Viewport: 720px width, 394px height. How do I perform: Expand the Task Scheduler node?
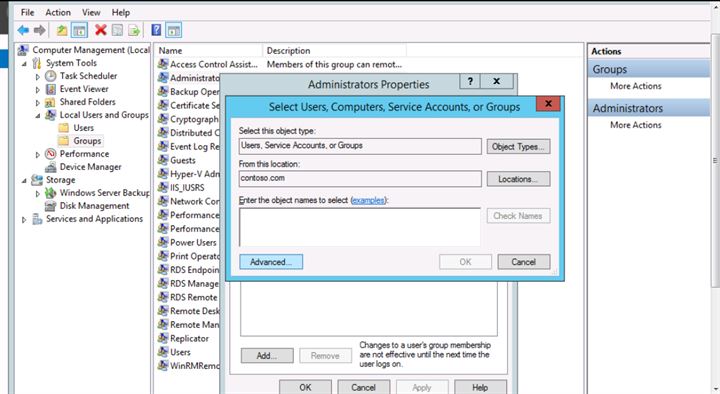tap(38, 77)
